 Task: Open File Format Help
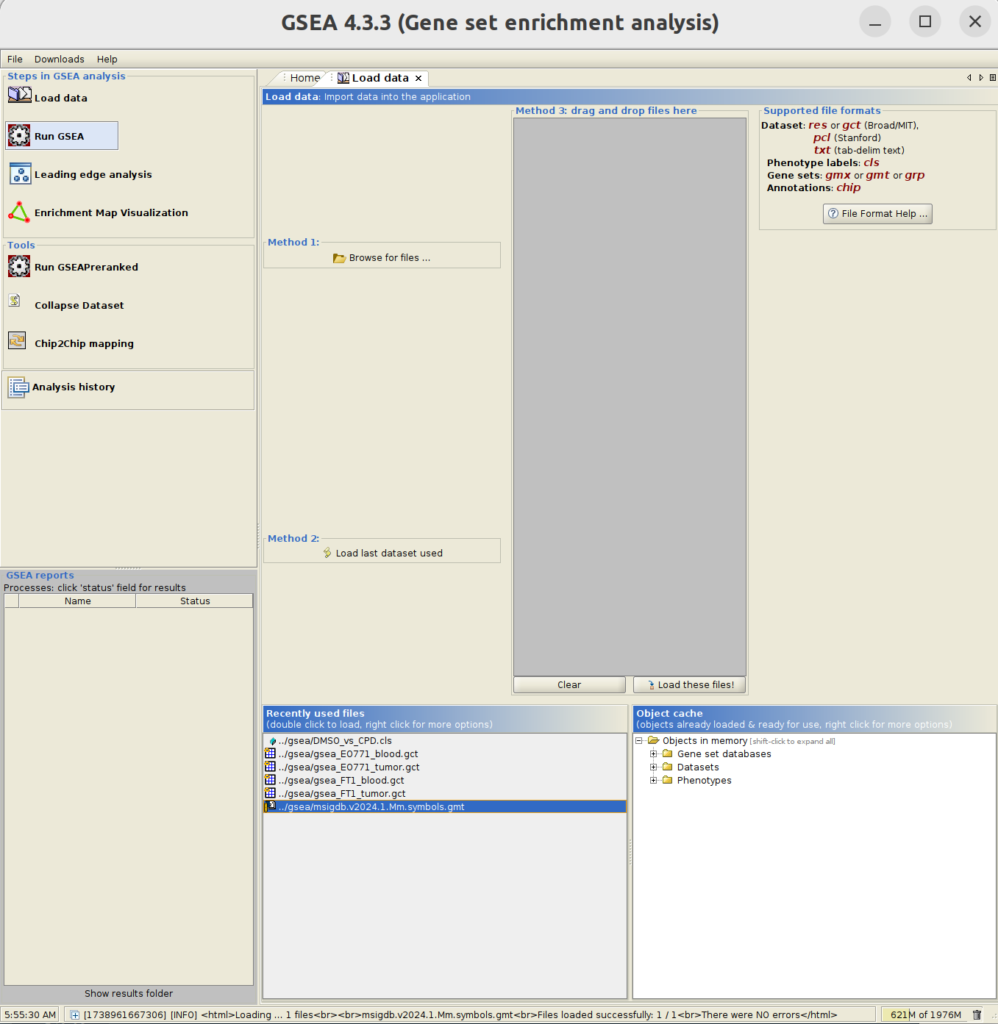click(x=877, y=214)
